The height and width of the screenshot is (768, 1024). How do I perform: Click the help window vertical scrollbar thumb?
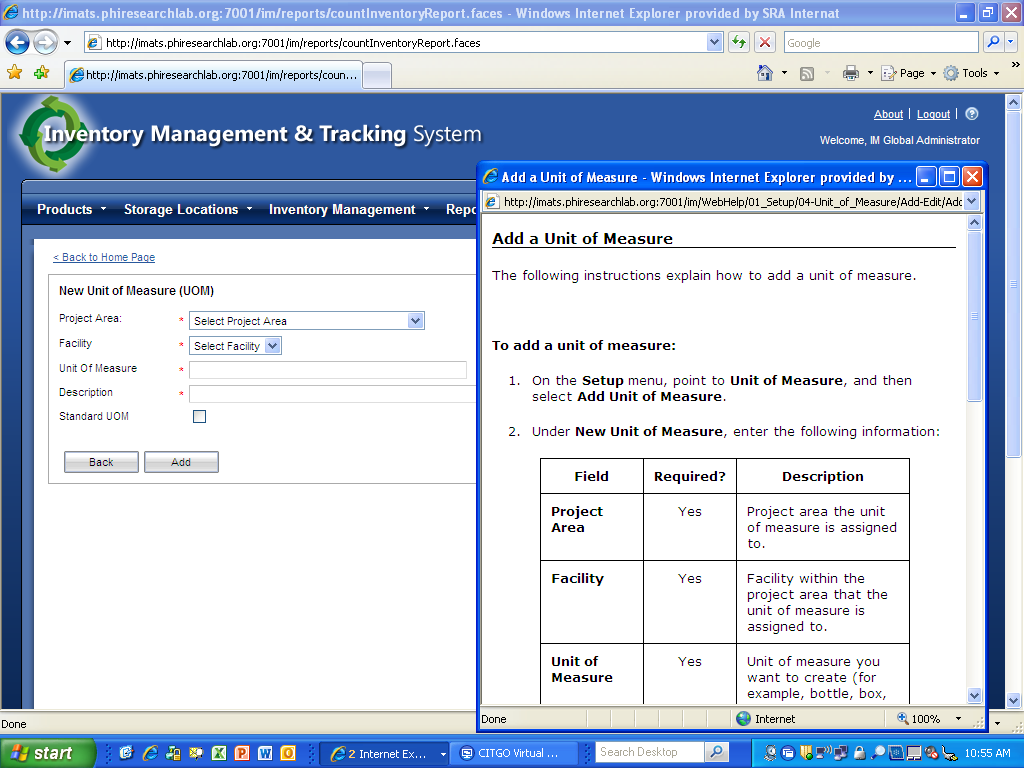974,316
